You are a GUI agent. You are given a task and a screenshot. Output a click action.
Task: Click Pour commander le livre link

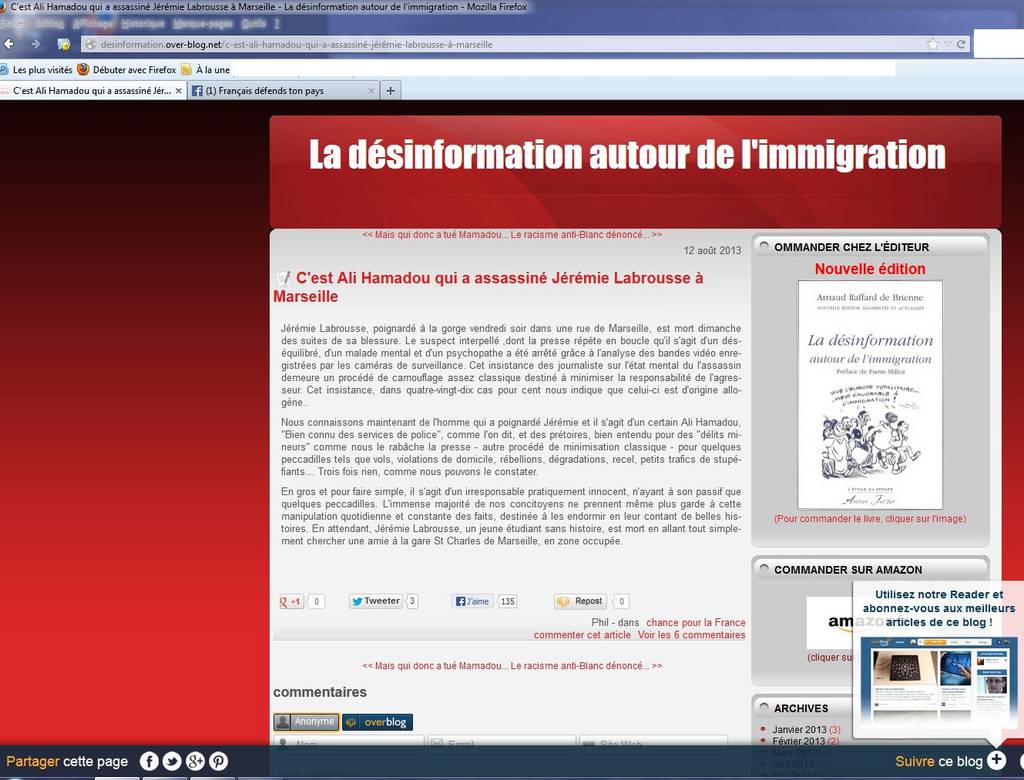[870, 519]
